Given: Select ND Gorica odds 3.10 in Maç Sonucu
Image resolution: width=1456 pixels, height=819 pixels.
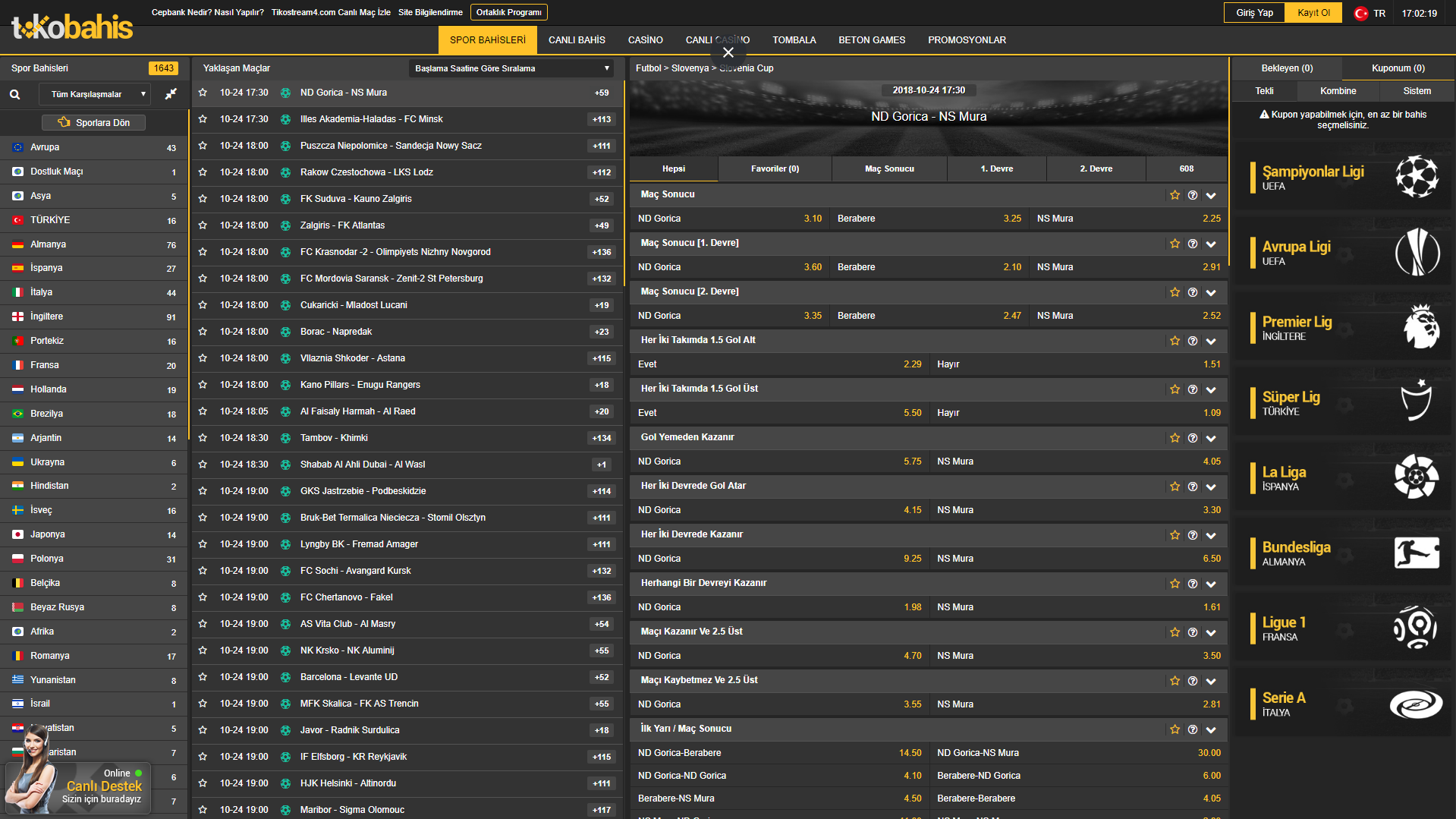Looking at the screenshot, I should tap(813, 219).
